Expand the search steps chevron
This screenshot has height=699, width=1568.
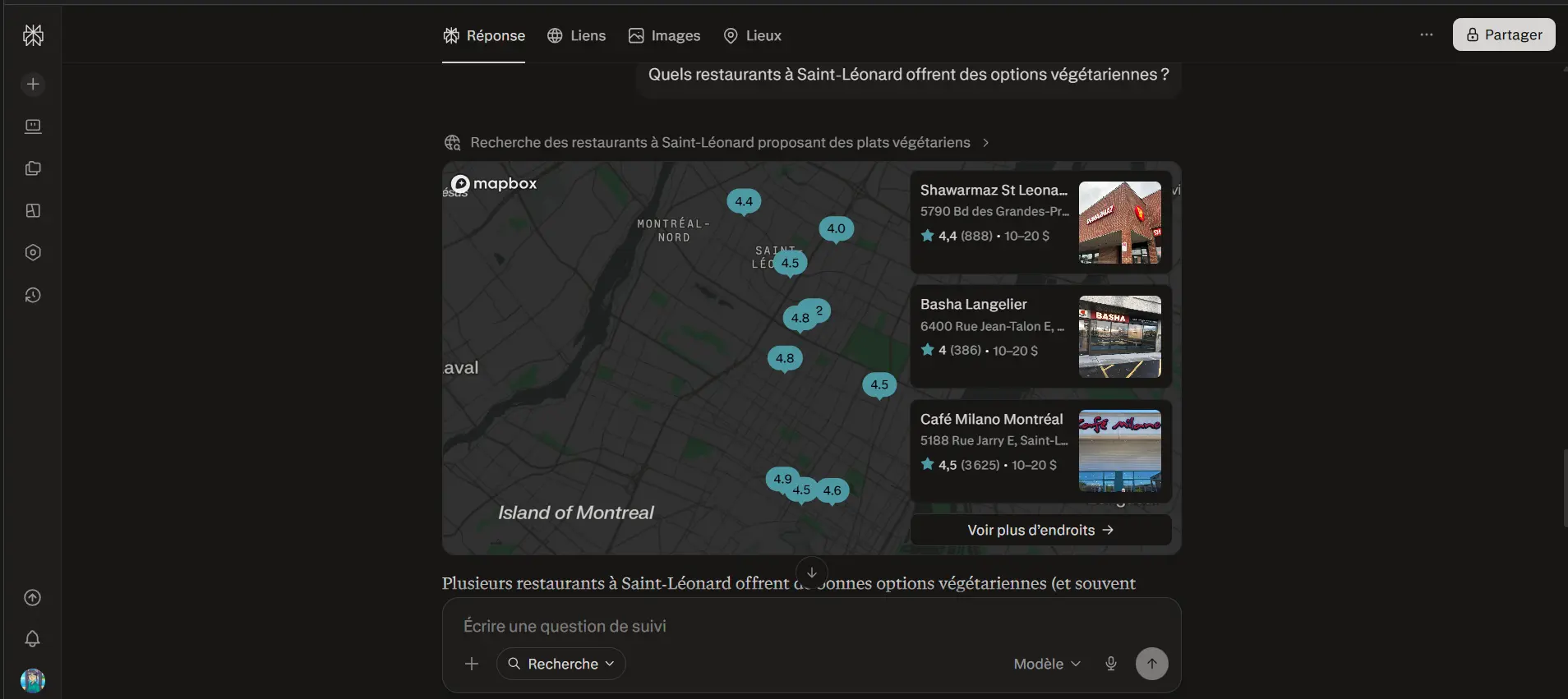click(x=985, y=143)
